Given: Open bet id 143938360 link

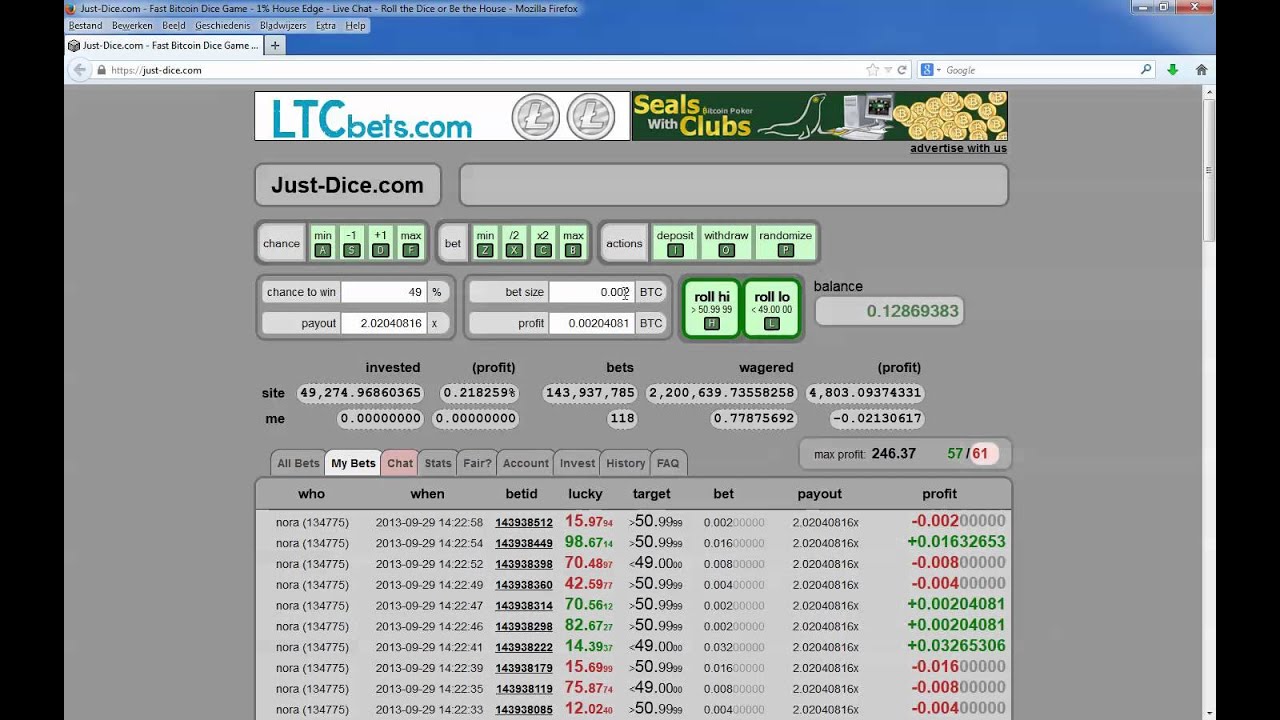Looking at the screenshot, I should [x=524, y=585].
